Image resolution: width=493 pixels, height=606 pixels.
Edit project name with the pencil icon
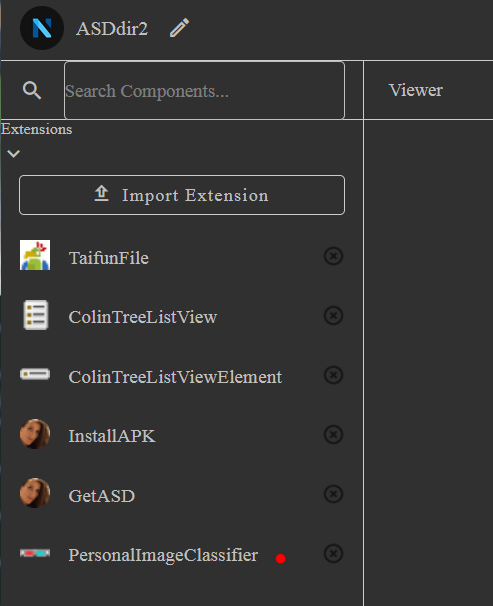pos(179,28)
